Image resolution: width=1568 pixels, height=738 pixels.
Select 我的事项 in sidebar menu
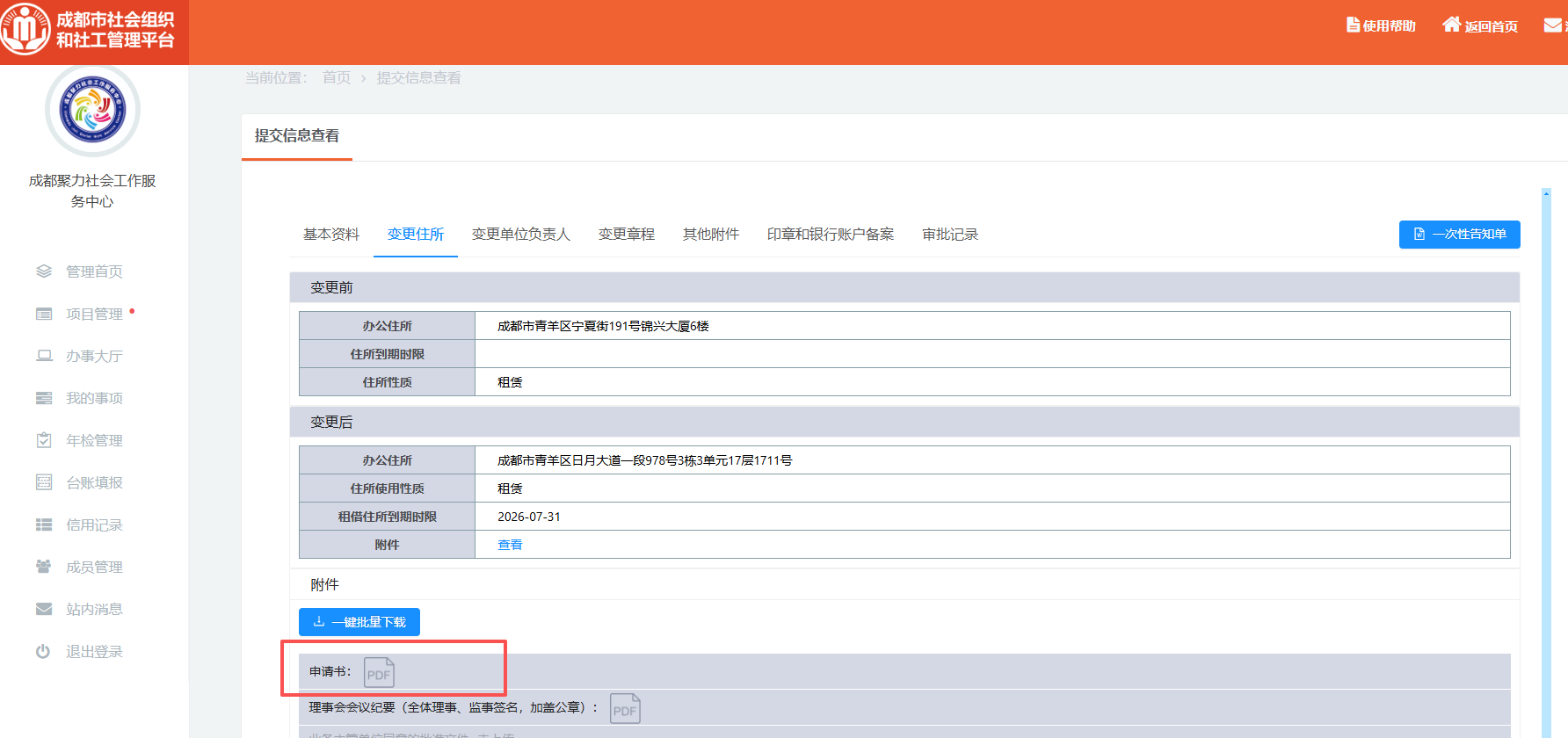[94, 398]
